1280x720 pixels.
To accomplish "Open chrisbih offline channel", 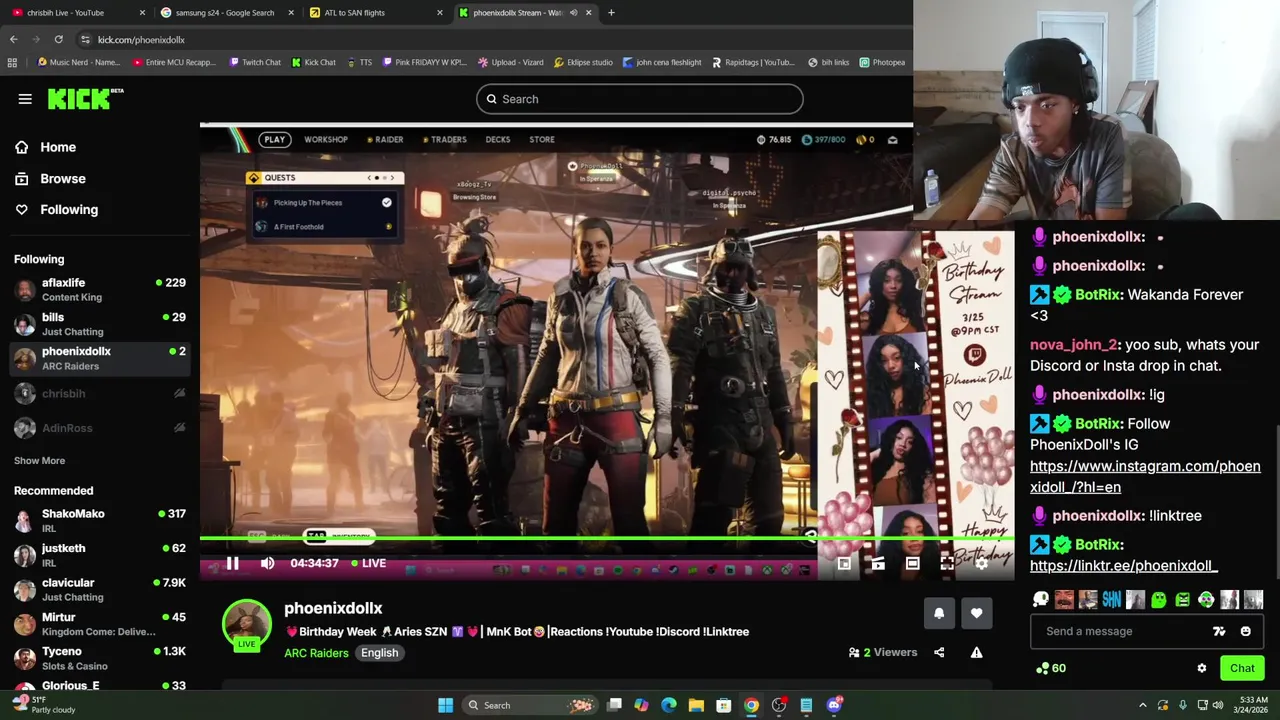I will [100, 394].
